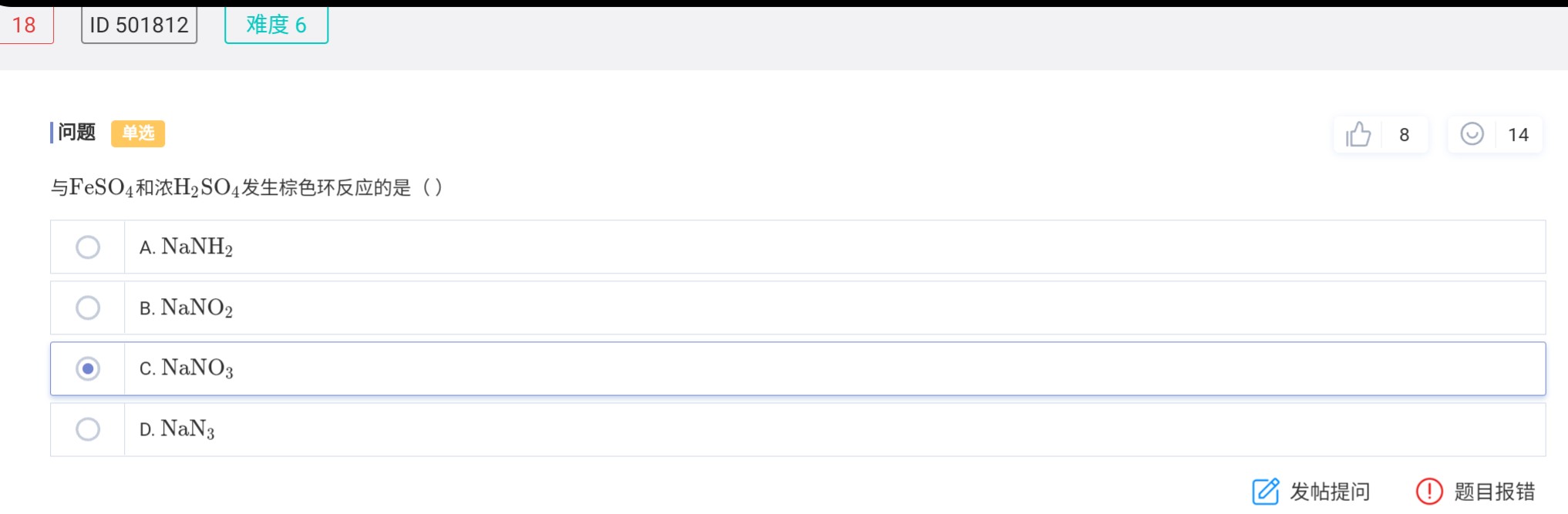Click the 难度 6 difficulty tag
The image size is (1568, 514).
point(277,25)
